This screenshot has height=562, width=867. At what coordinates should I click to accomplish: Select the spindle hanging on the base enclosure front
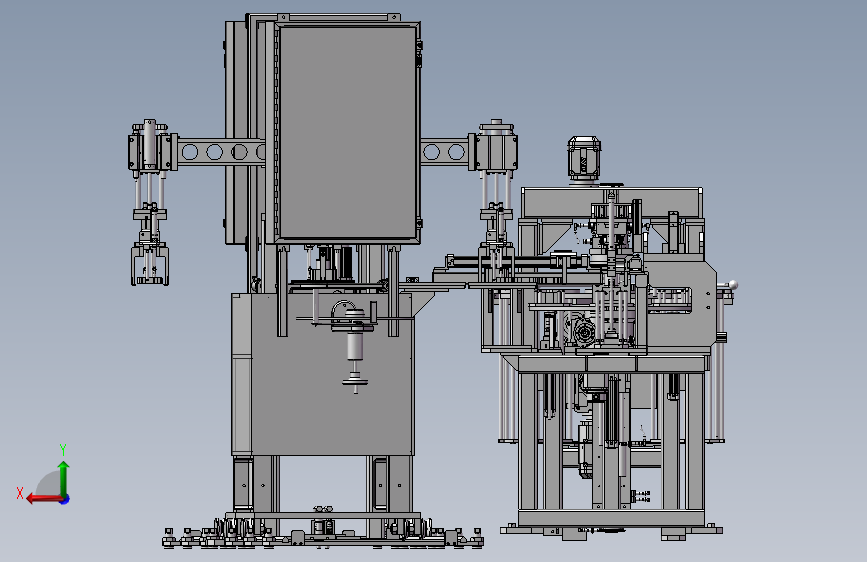click(354, 348)
